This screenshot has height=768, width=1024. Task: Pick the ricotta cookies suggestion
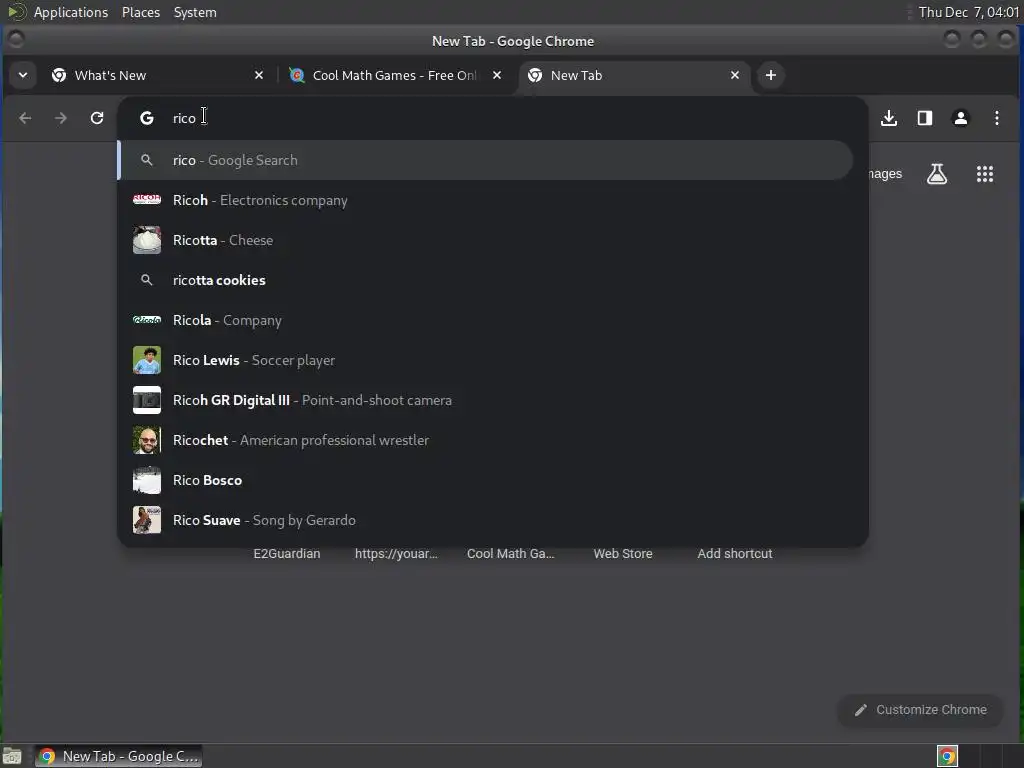(x=485, y=280)
